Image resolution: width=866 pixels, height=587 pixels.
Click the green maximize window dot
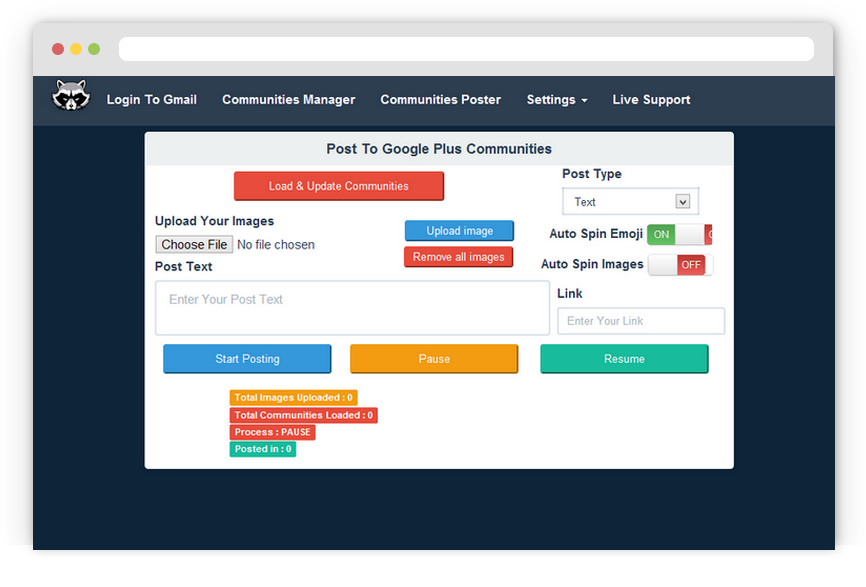point(94,49)
